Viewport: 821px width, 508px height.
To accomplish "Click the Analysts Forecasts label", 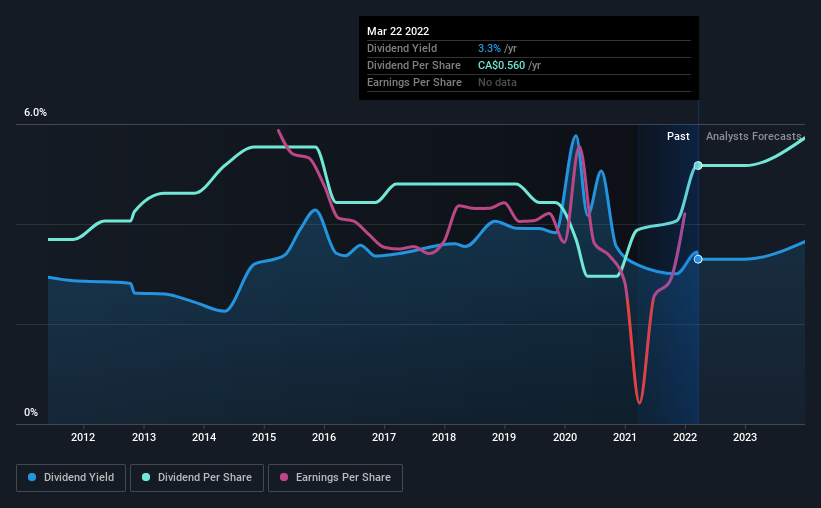I will [753, 136].
